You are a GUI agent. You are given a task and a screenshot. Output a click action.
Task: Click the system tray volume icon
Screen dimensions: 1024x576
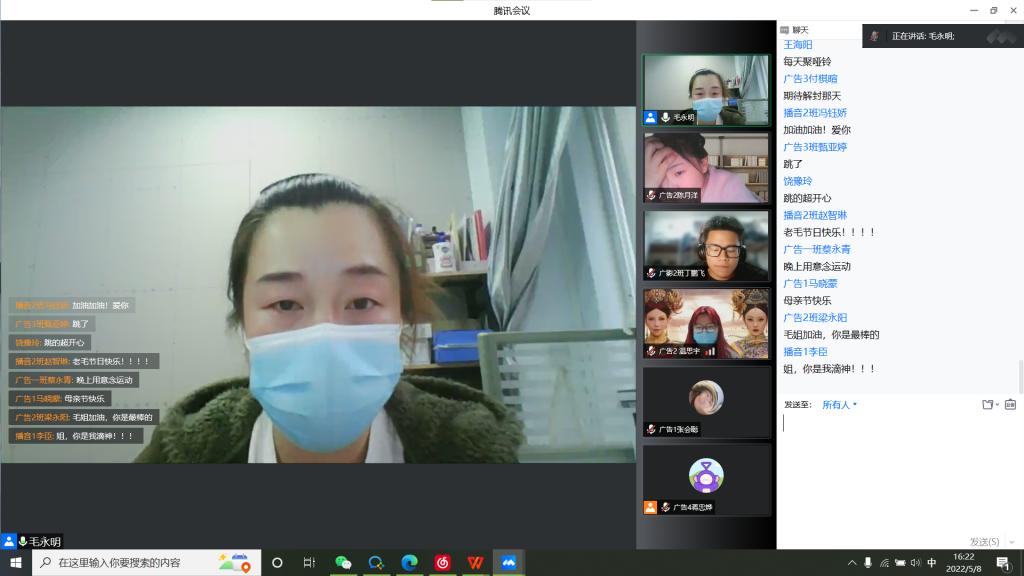pos(915,563)
